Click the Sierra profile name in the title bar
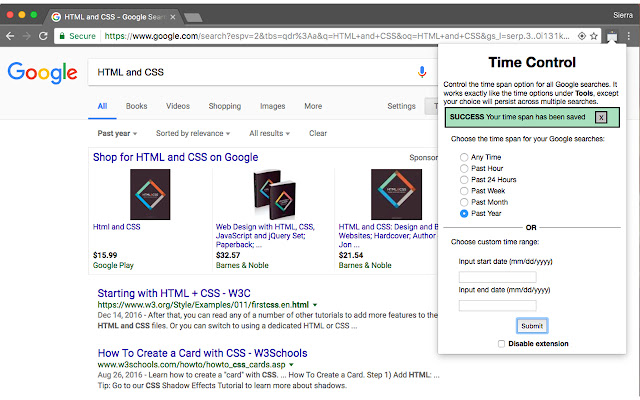640x400 pixels. [x=623, y=16]
